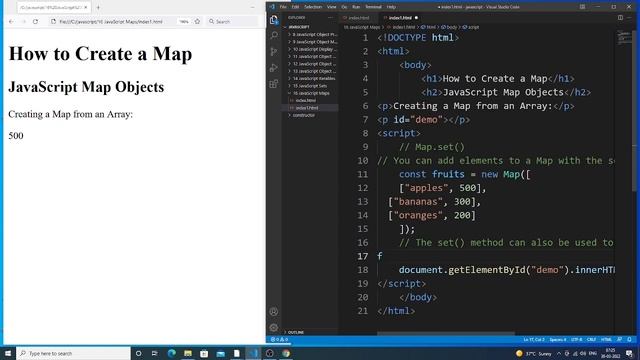The image size is (640, 360).
Task: Open Task View on the taskbar
Action: point(155,353)
